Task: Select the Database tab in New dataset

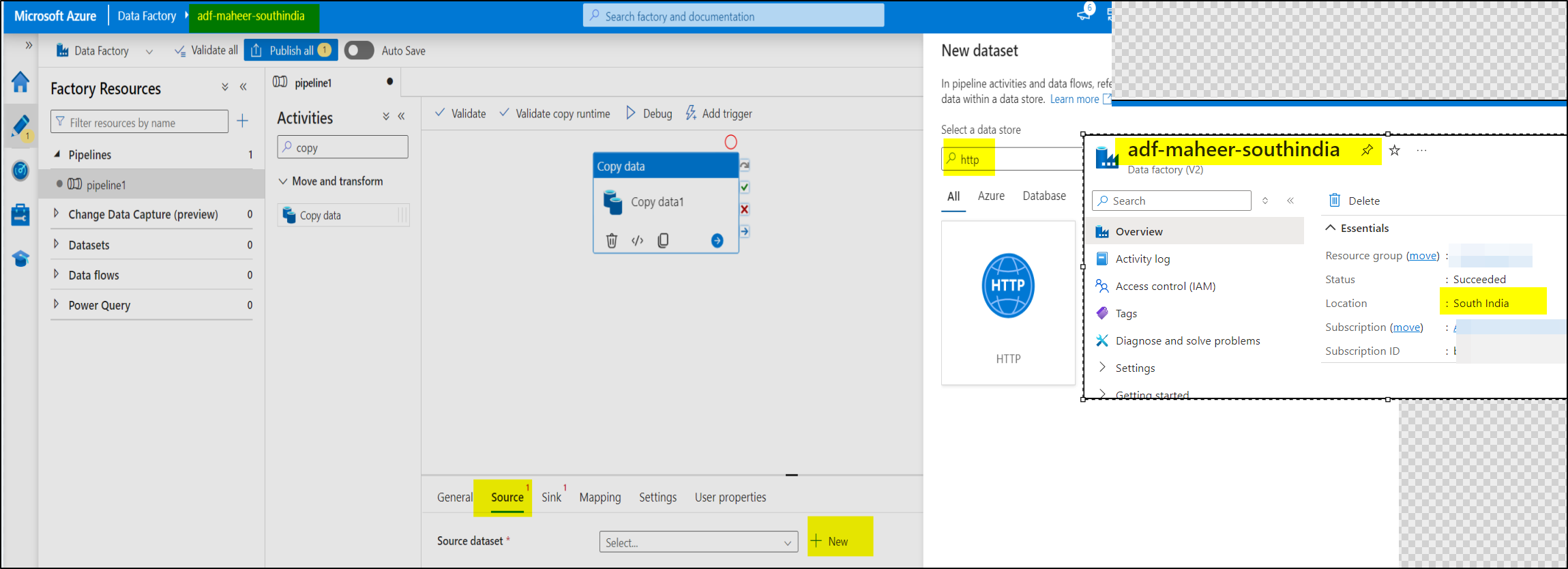Action: tap(1044, 196)
